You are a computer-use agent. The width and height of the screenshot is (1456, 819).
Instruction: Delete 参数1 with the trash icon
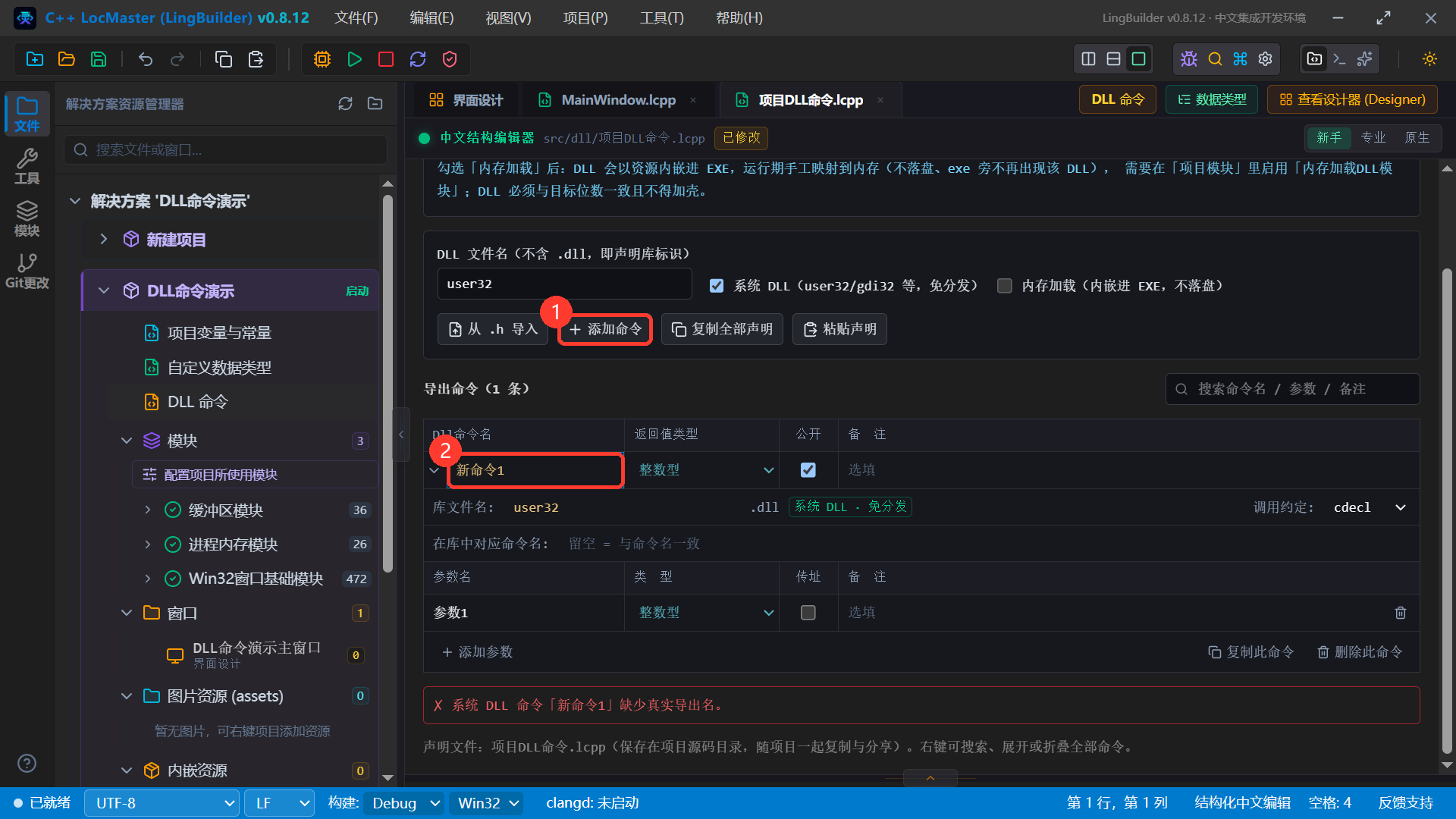coord(1401,613)
